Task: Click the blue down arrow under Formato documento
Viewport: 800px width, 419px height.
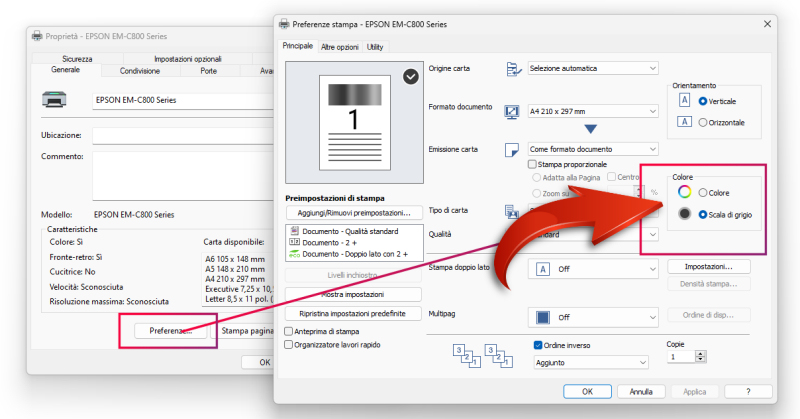Action: point(590,129)
